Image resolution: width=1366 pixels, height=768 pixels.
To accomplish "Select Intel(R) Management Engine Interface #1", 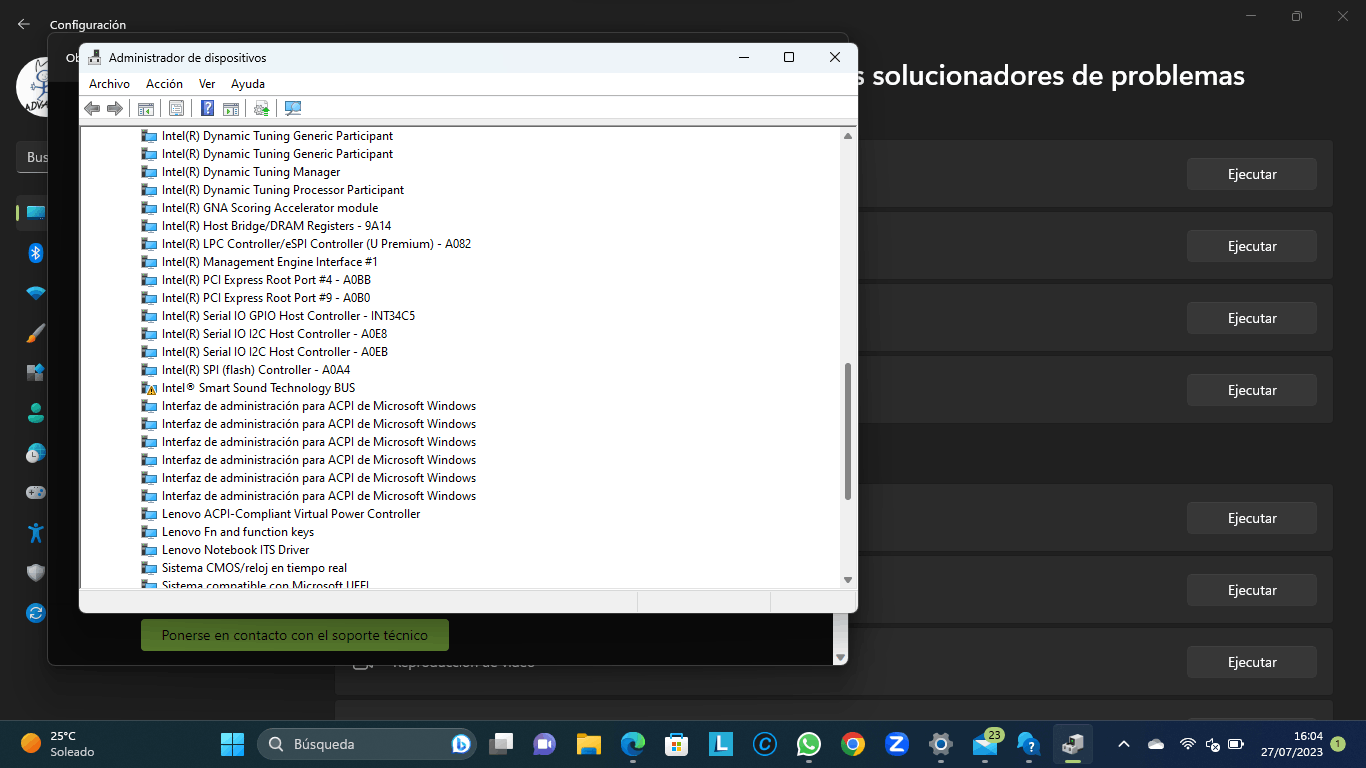I will 270,262.
